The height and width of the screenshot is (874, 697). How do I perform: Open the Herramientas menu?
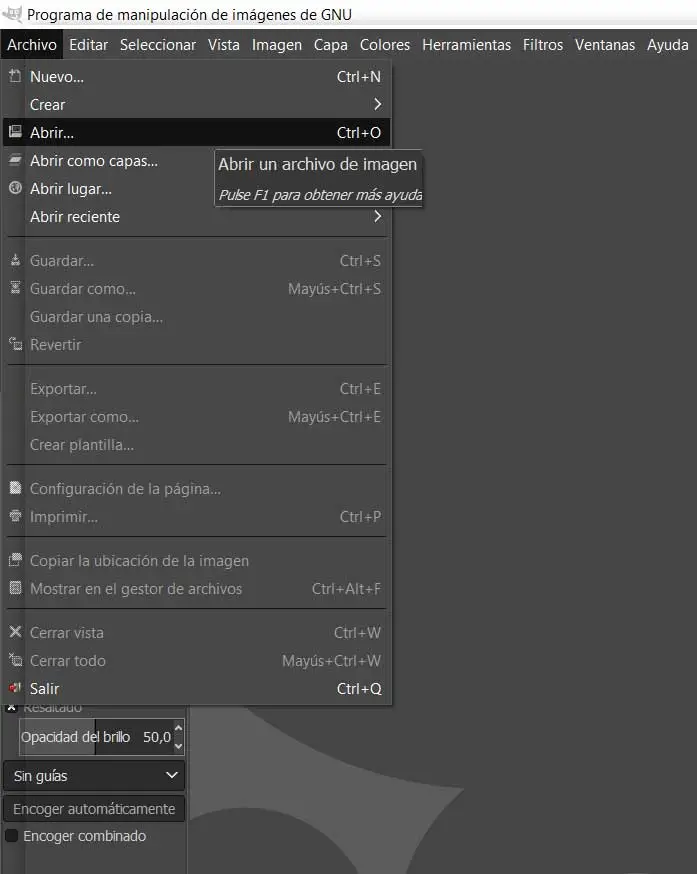[466, 45]
